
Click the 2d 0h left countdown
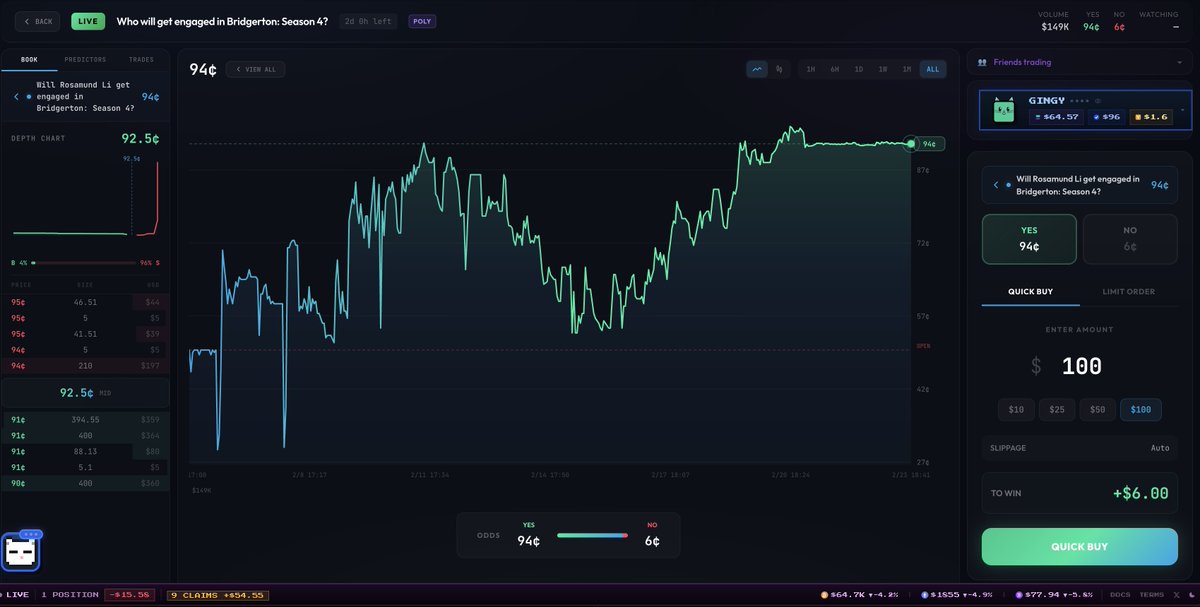369,21
